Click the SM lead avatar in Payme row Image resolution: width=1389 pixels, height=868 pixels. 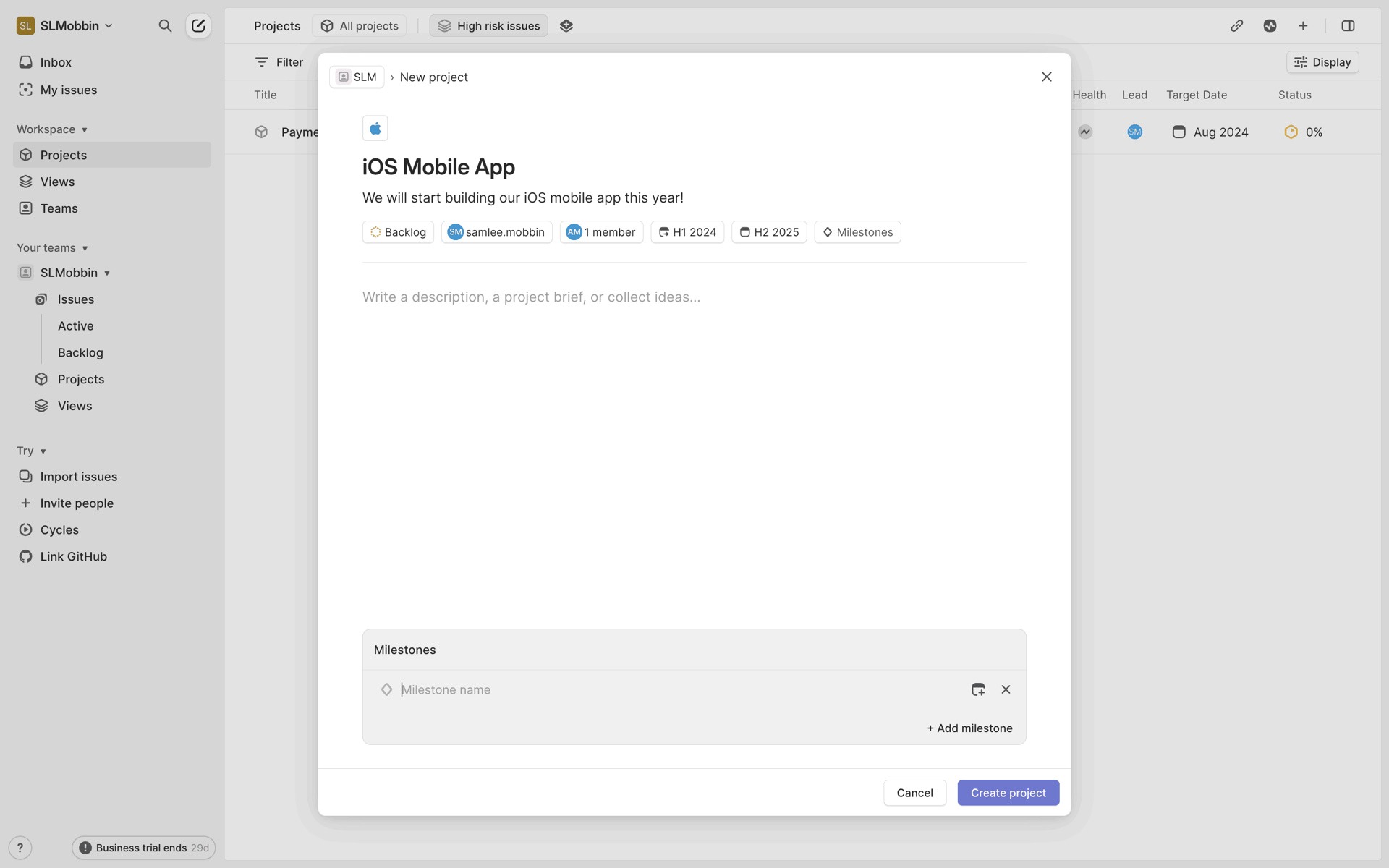tap(1134, 132)
